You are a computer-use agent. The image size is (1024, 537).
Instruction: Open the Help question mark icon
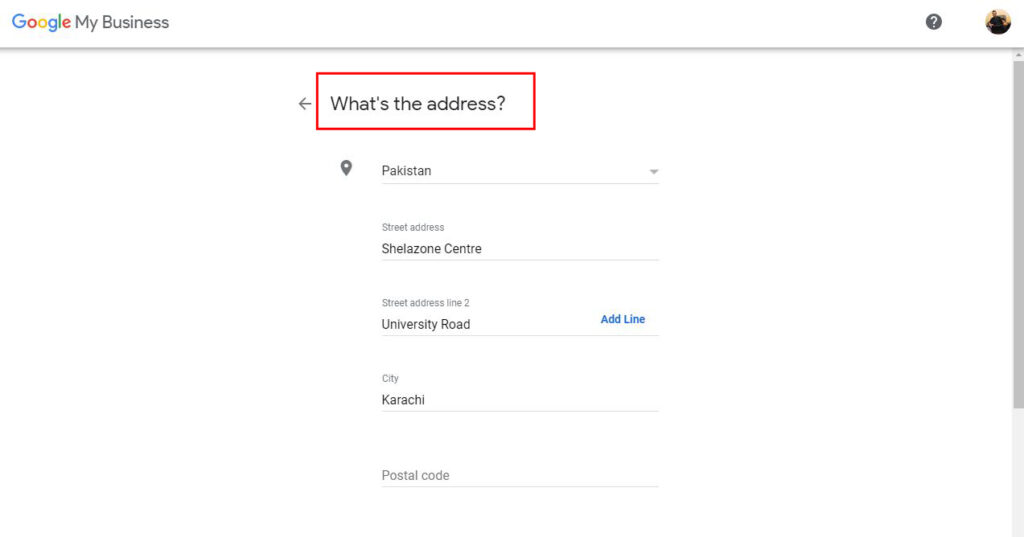click(x=933, y=22)
